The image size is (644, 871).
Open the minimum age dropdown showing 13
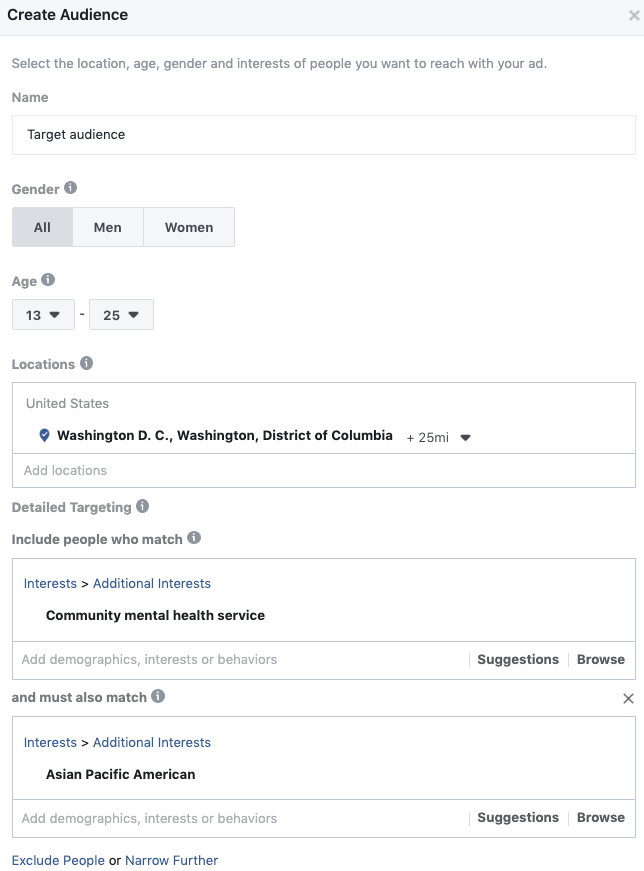[x=43, y=315]
